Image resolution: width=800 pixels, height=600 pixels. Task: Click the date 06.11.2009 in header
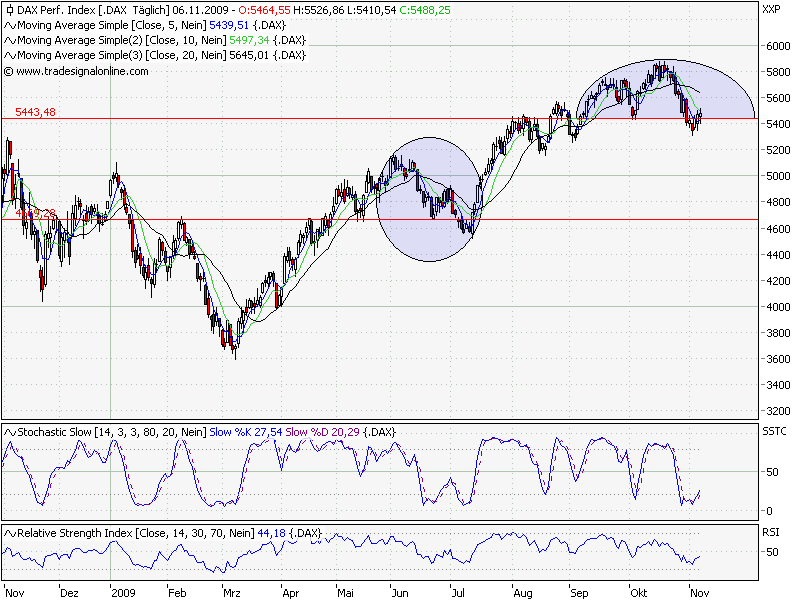click(x=200, y=10)
